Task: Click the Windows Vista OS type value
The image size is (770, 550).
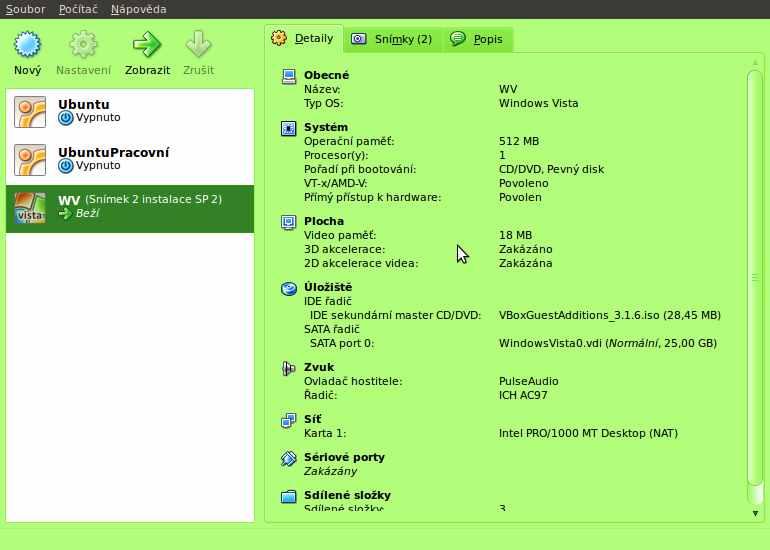Action: (539, 104)
